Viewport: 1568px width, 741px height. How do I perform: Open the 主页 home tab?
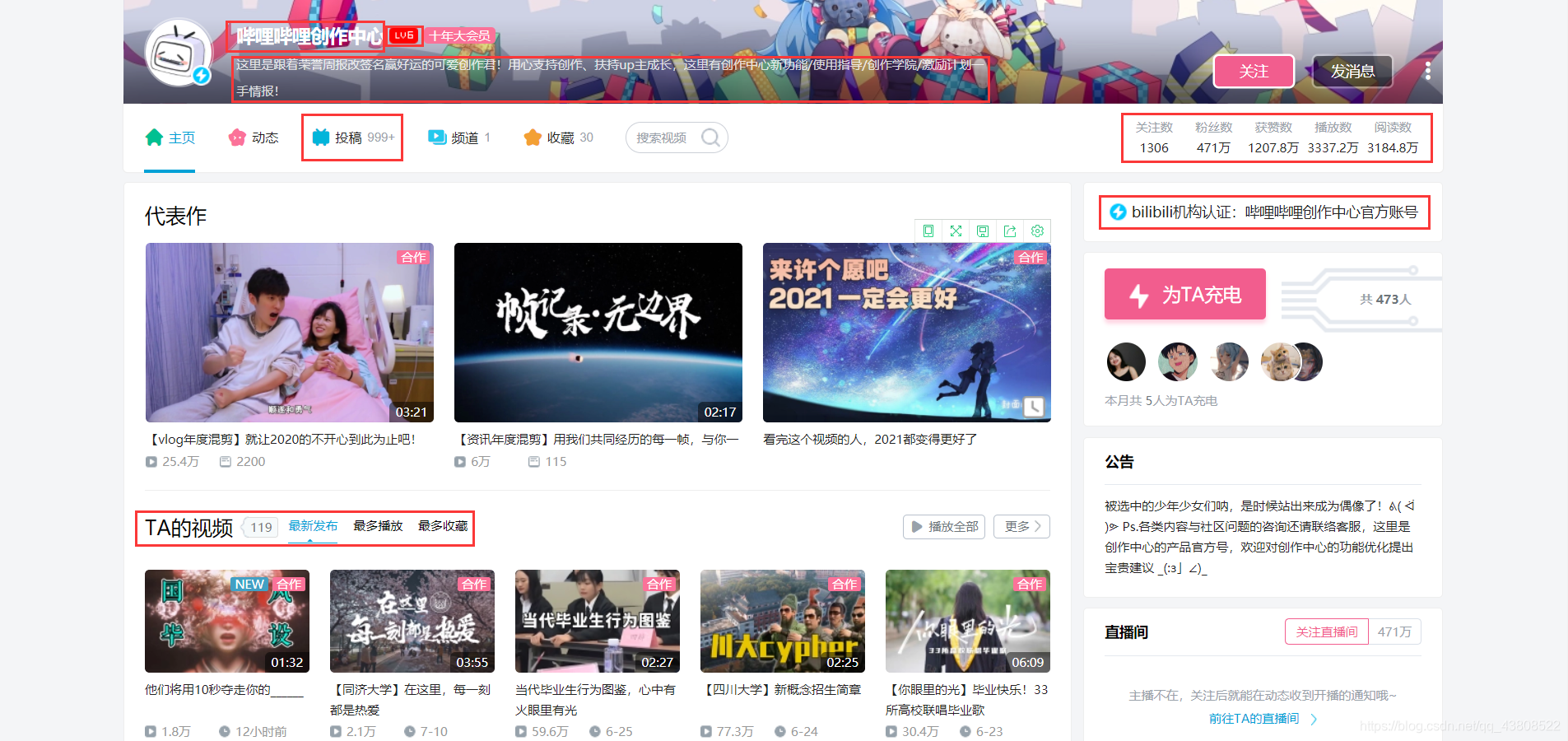[170, 137]
